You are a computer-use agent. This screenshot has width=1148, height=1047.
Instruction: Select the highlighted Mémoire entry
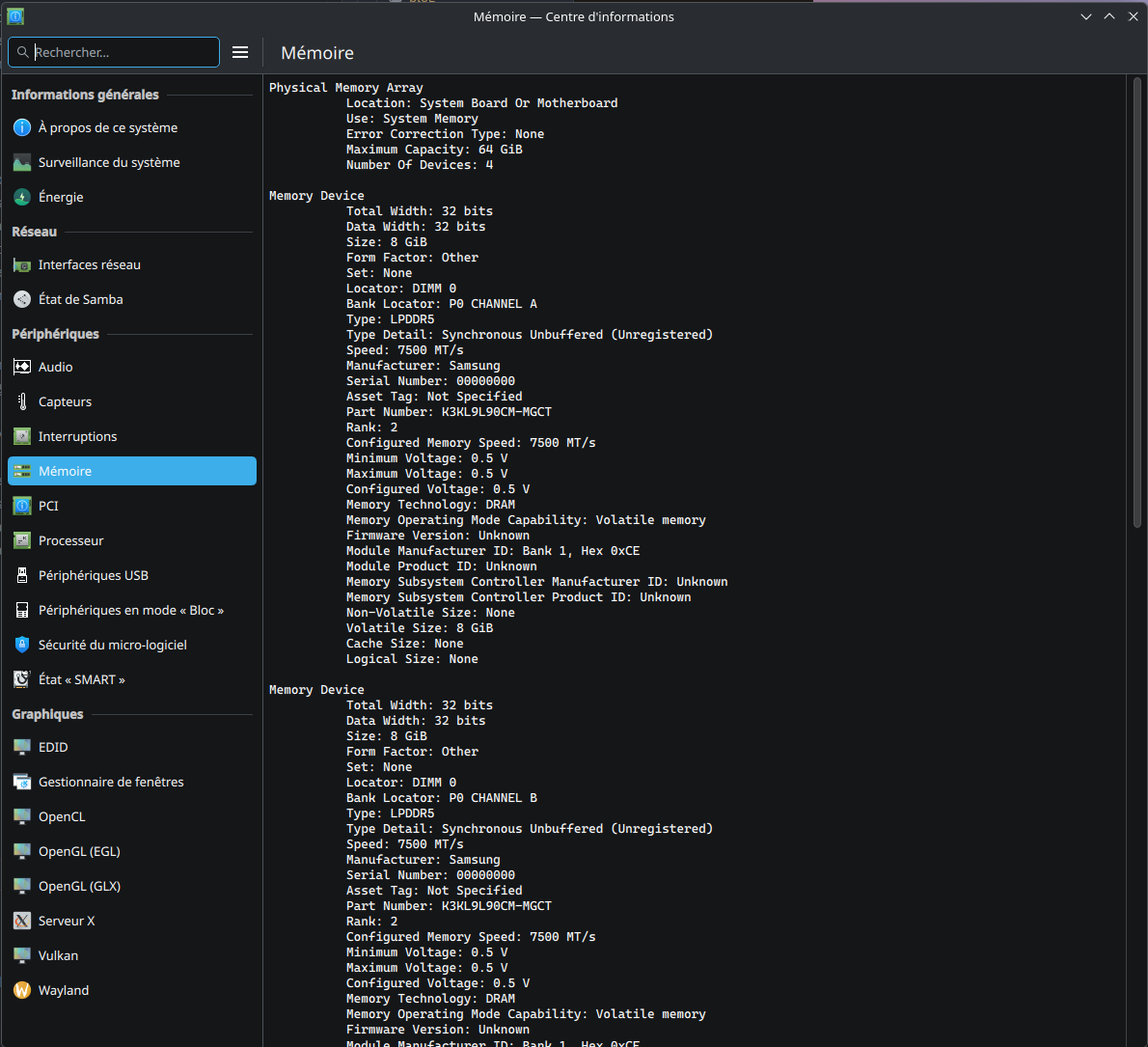tap(132, 472)
